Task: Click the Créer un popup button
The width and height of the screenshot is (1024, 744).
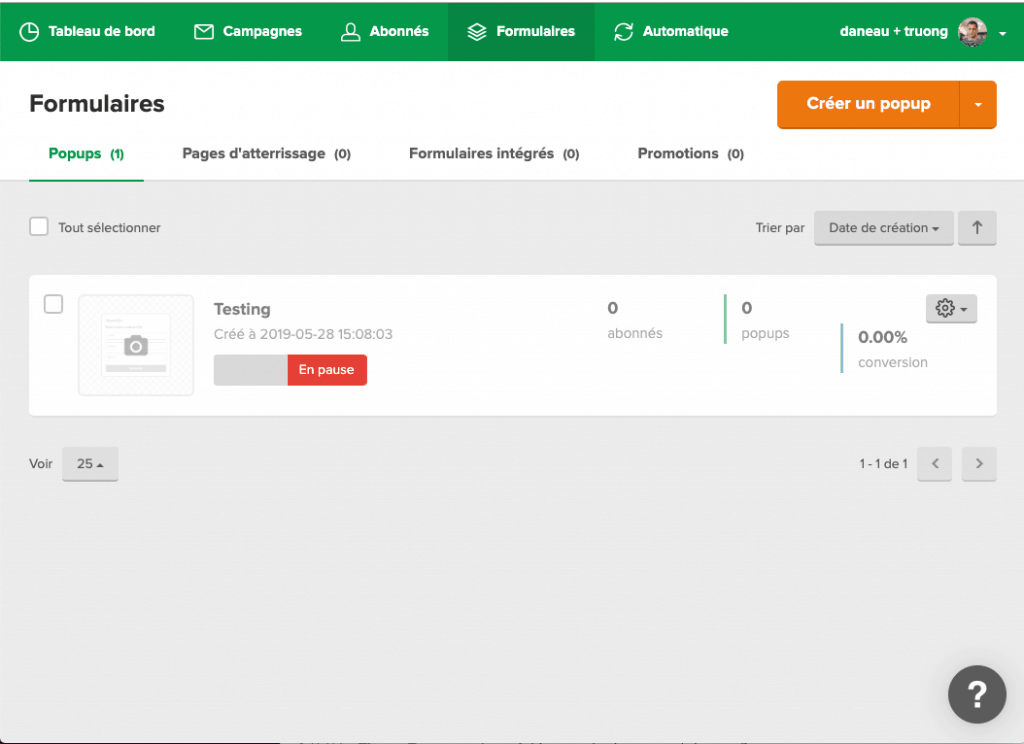Action: click(868, 104)
